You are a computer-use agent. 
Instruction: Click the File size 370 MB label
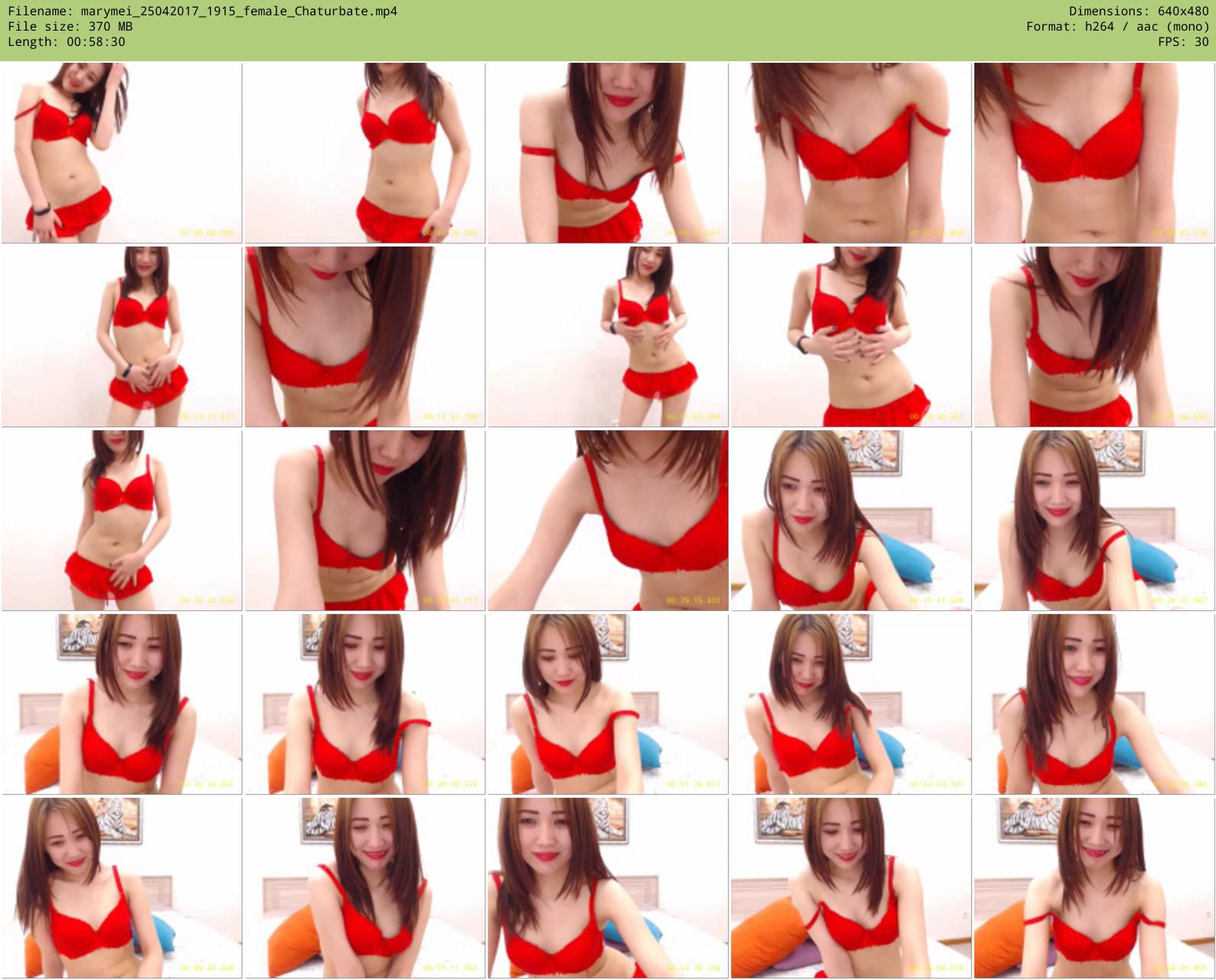(70, 27)
